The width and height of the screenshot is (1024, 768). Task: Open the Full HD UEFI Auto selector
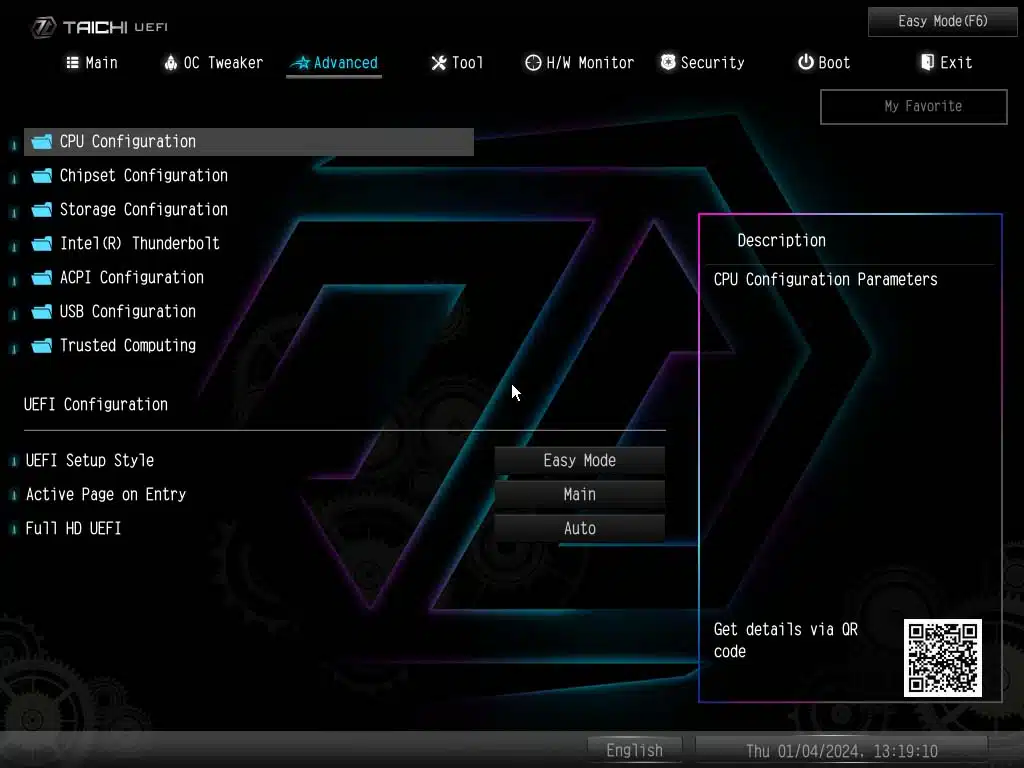[579, 528]
